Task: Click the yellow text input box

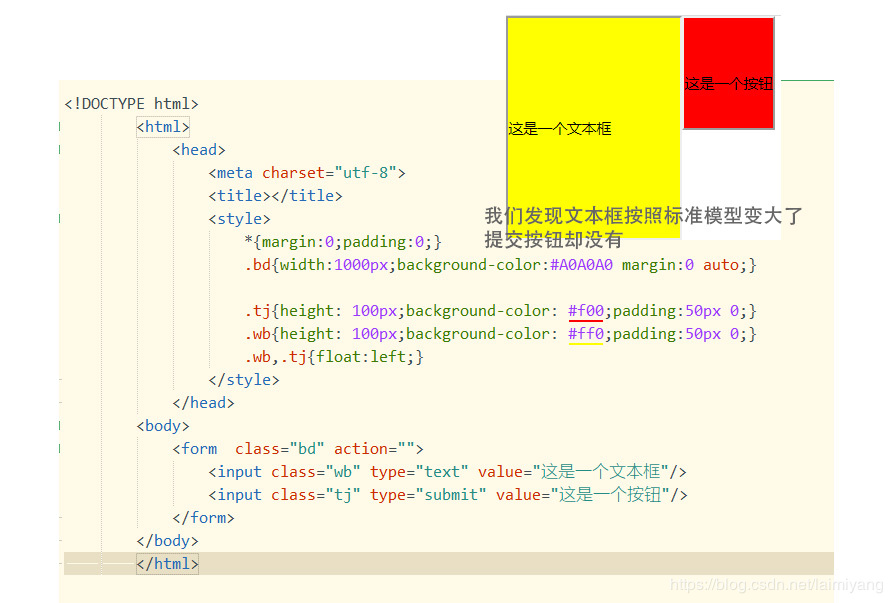Action: [594, 128]
